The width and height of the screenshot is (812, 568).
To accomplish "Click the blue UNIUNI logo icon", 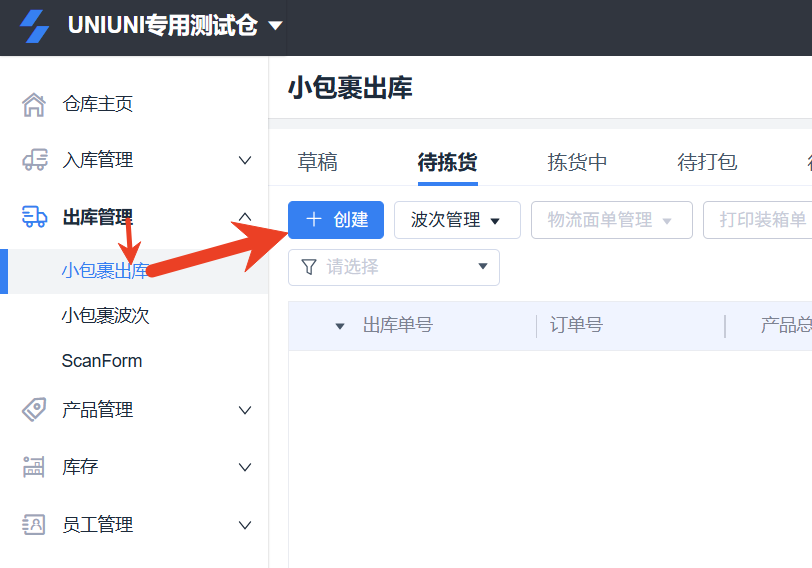I will (x=35, y=26).
